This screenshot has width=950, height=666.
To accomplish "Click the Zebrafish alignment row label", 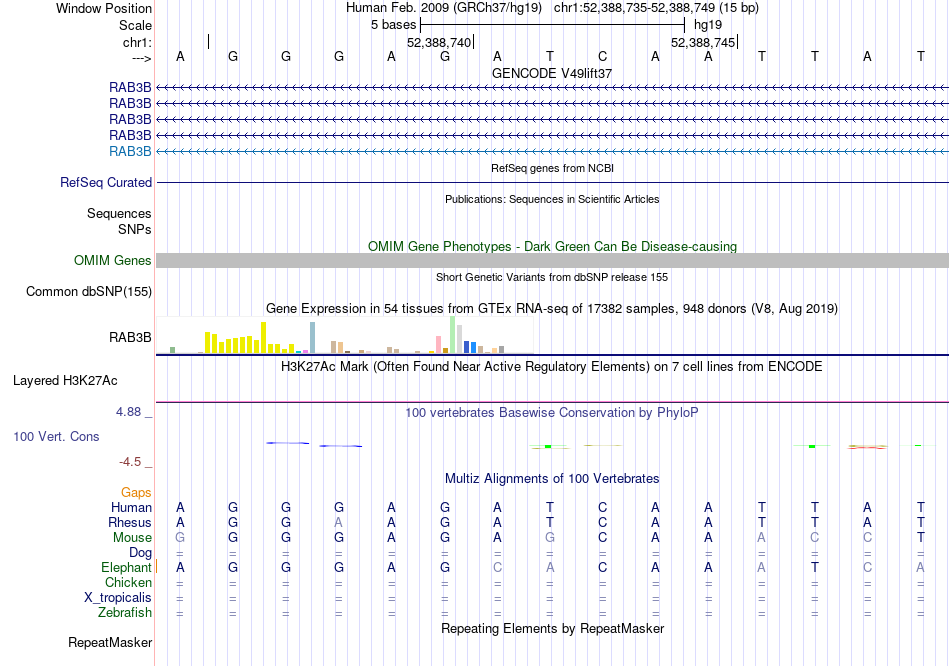I will (x=125, y=613).
